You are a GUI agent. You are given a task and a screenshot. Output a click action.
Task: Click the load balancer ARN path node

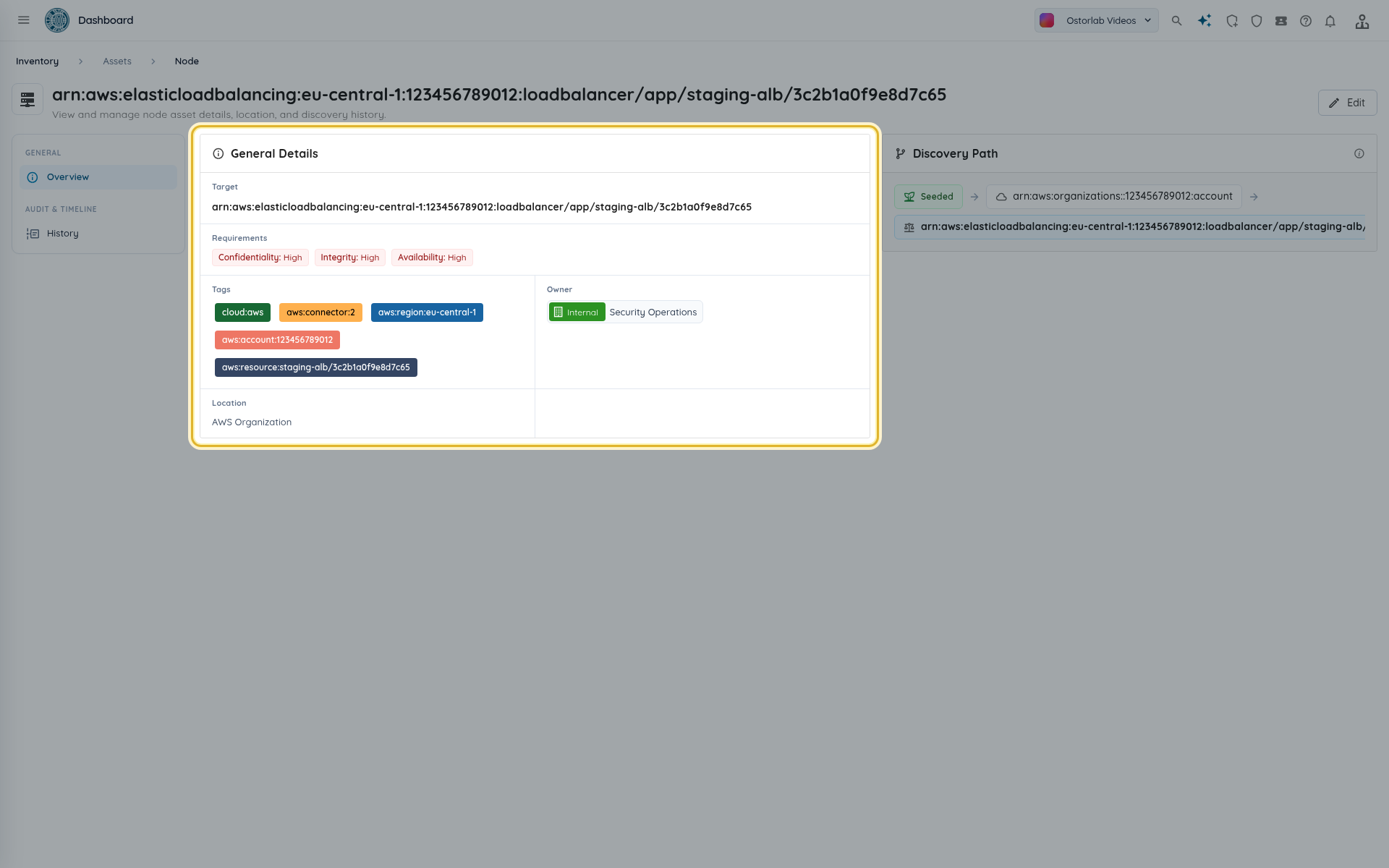pos(1130,227)
